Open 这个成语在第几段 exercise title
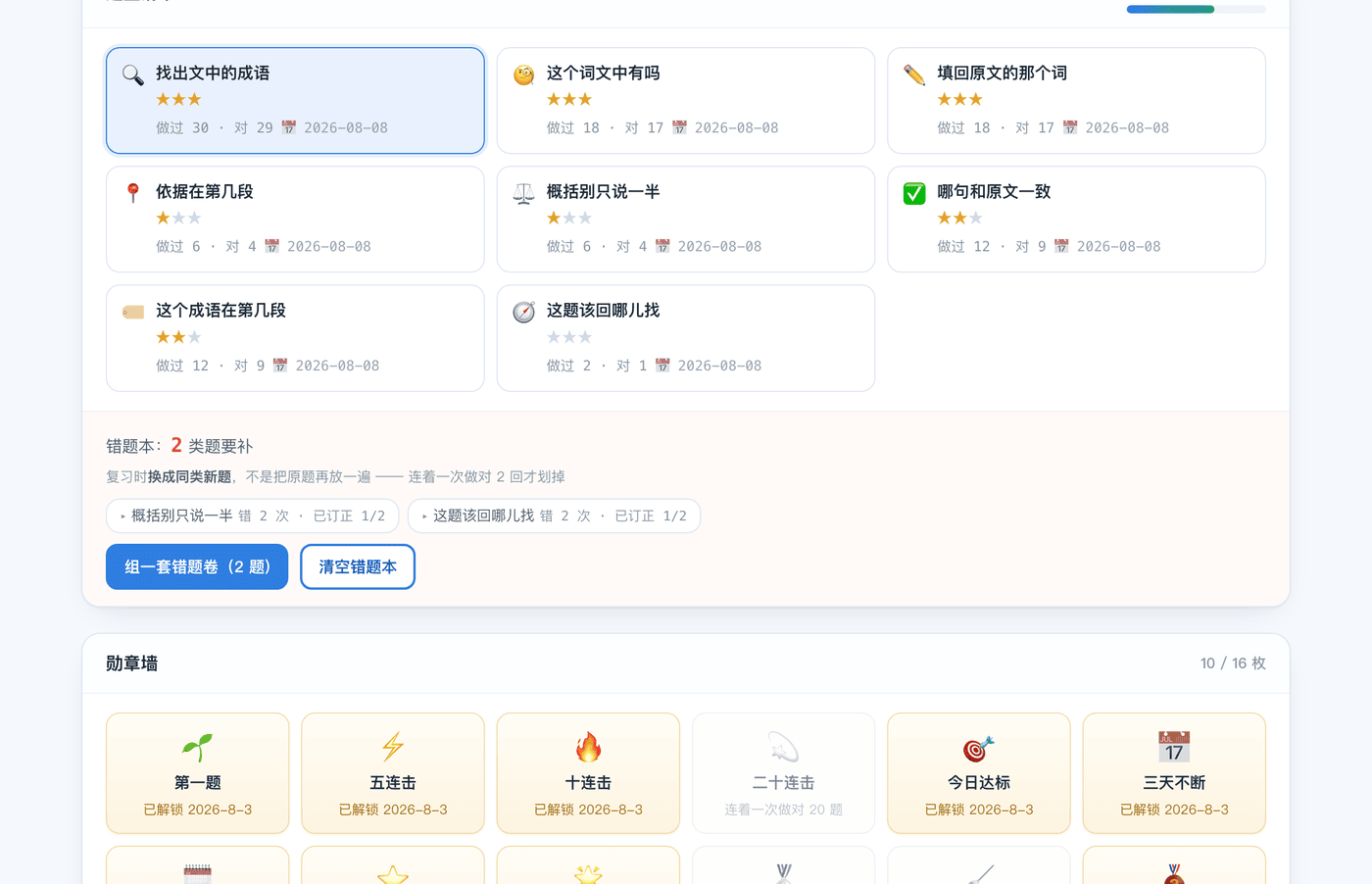The height and width of the screenshot is (884, 1372). [x=220, y=310]
